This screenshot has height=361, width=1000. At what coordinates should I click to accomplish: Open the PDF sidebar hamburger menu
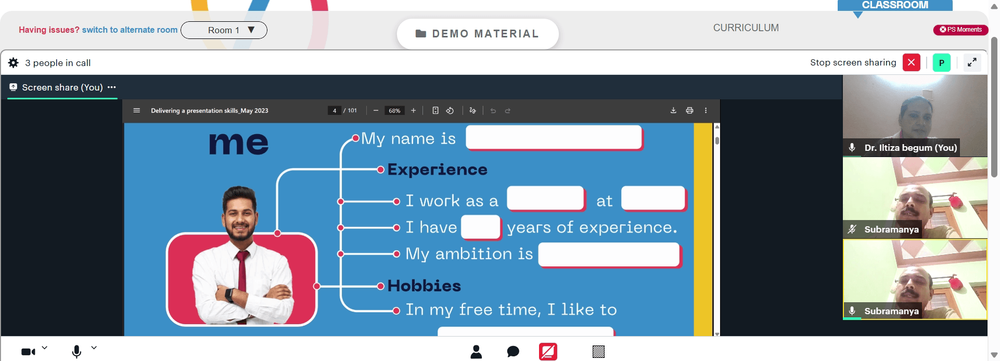click(136, 110)
